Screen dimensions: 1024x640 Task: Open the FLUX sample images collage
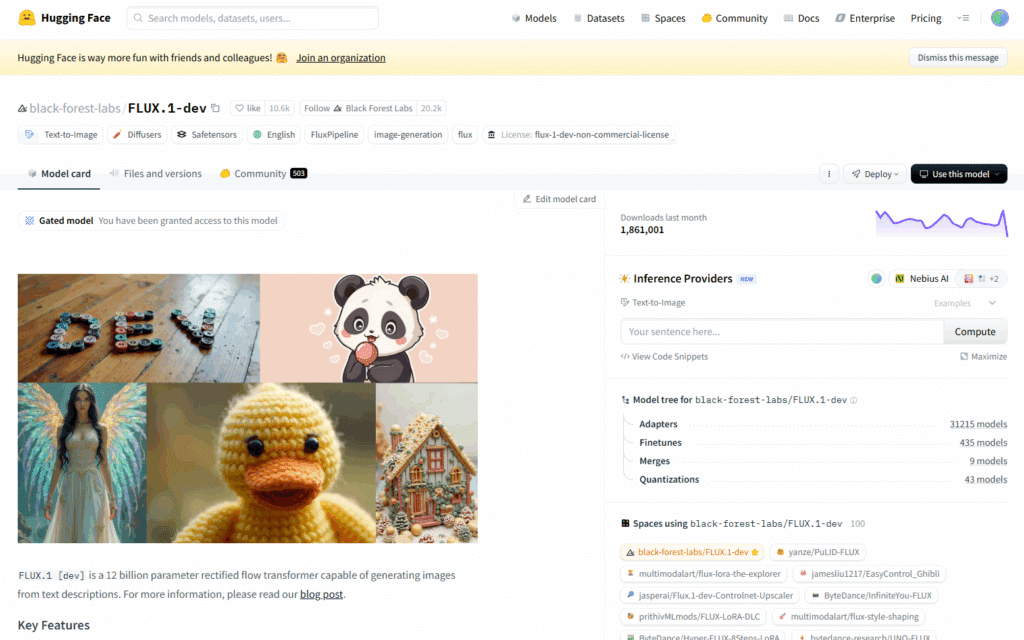pyautogui.click(x=248, y=408)
